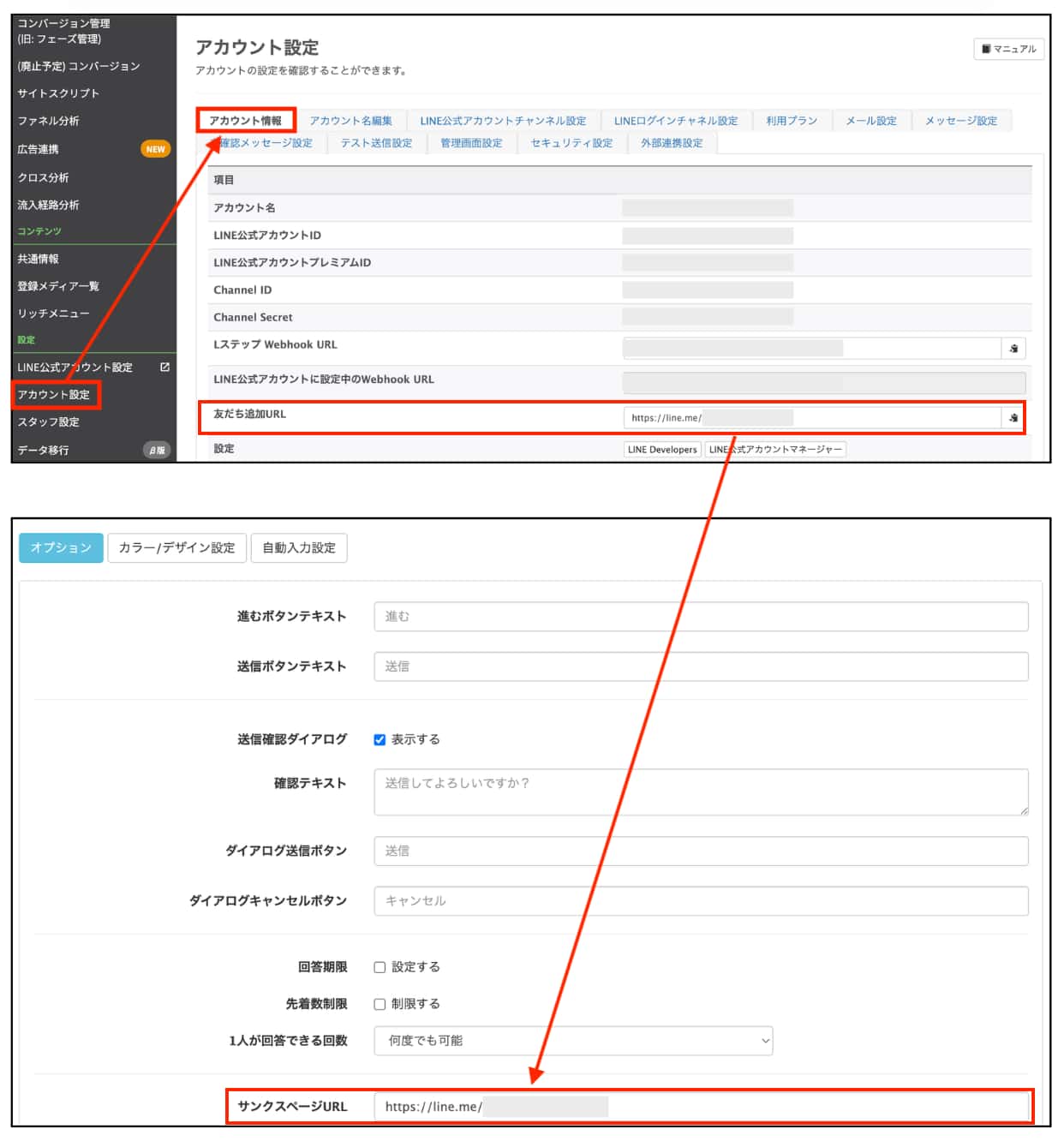This screenshot has height=1141, width=1064.
Task: Switch to the 利用プラン tab
Action: [x=792, y=120]
